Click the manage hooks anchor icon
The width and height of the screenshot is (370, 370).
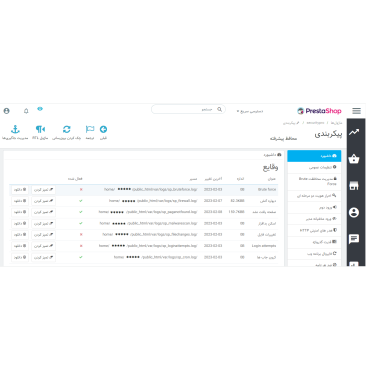15,129
